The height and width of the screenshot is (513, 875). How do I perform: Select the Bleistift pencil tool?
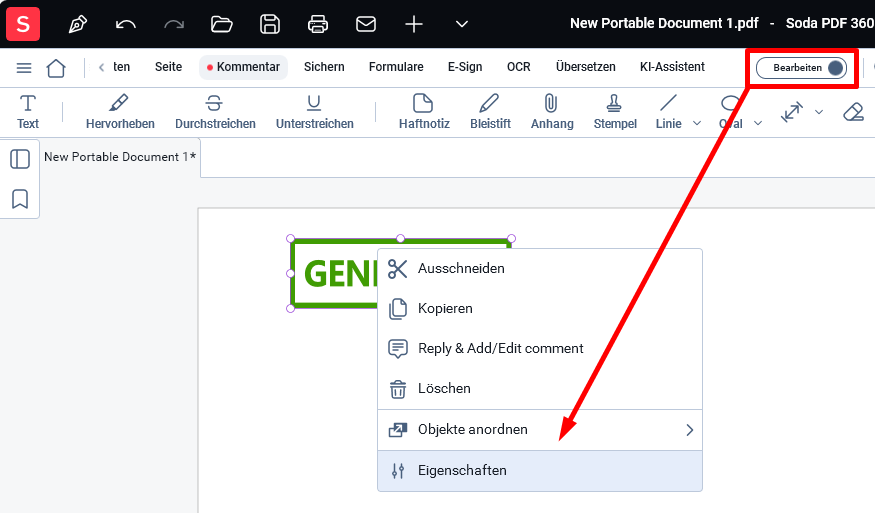490,112
